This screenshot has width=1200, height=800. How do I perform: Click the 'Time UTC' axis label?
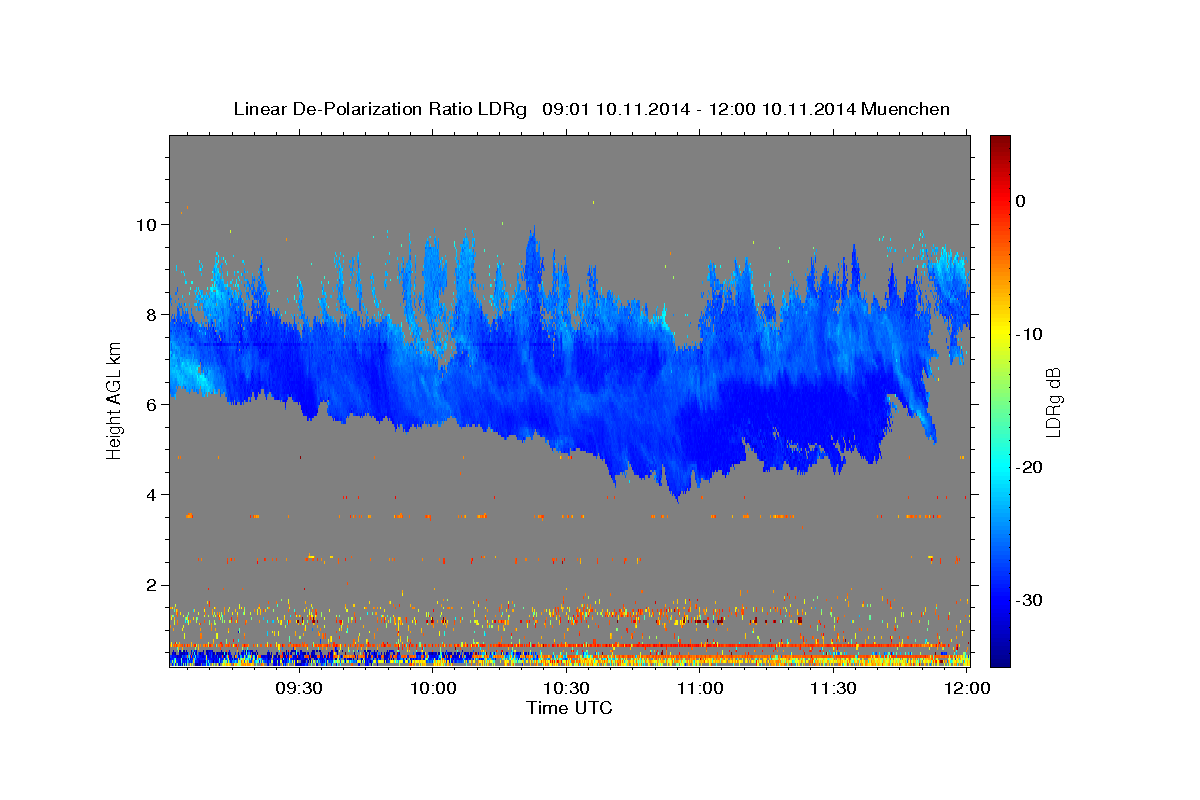pyautogui.click(x=569, y=708)
